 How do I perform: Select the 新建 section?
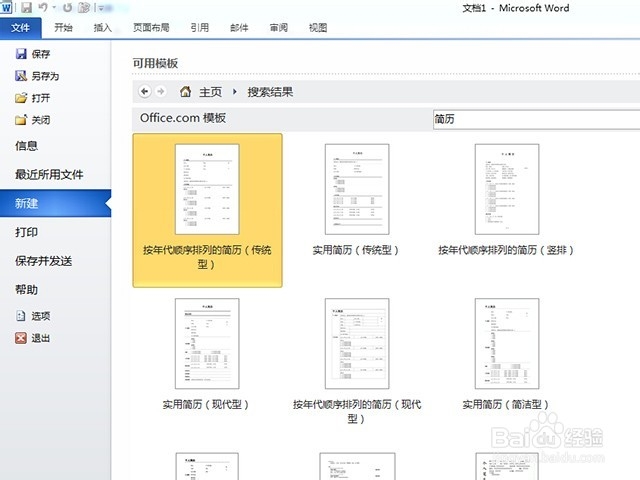pos(56,203)
